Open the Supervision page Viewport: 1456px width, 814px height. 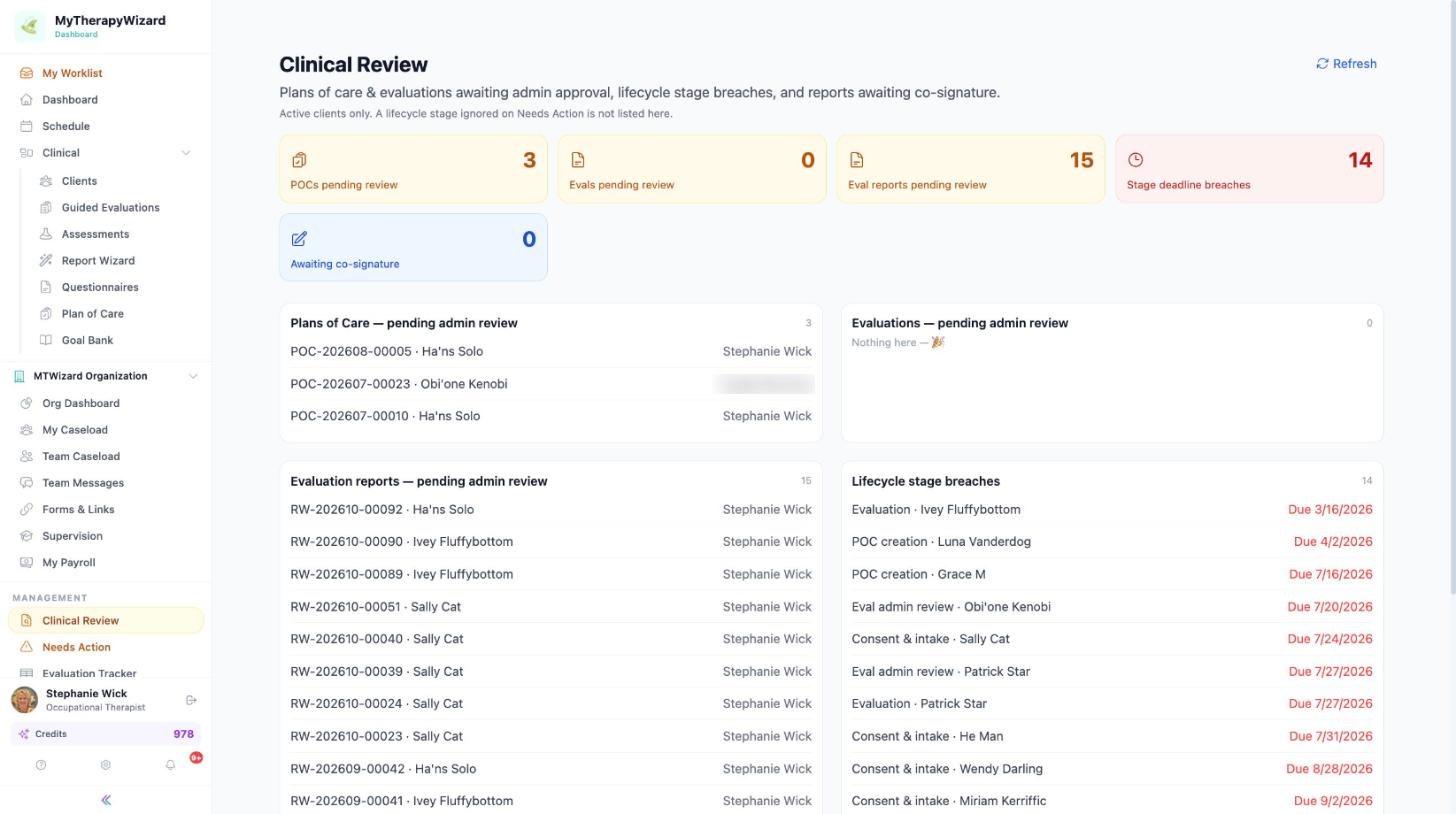coord(106,536)
